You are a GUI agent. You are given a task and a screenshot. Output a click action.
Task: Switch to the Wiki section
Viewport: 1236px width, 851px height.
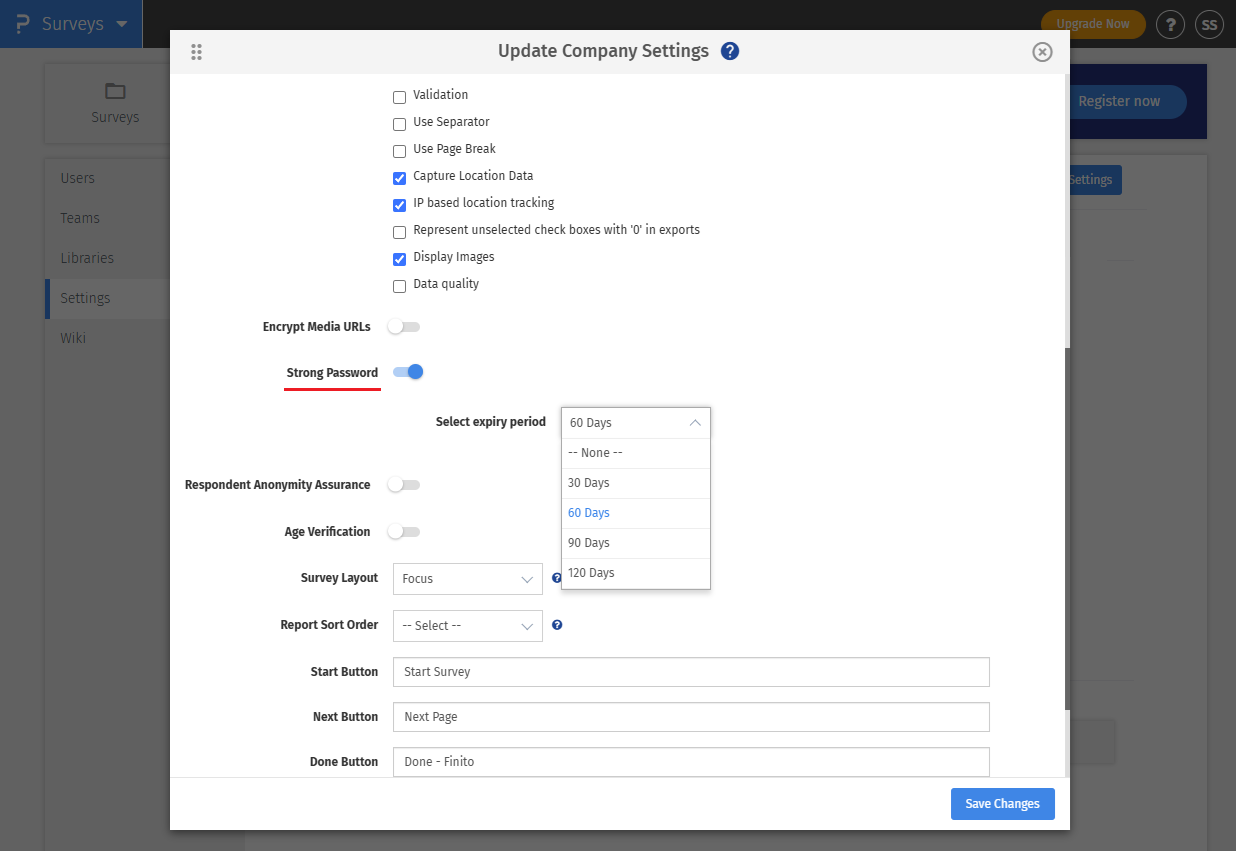click(x=73, y=337)
